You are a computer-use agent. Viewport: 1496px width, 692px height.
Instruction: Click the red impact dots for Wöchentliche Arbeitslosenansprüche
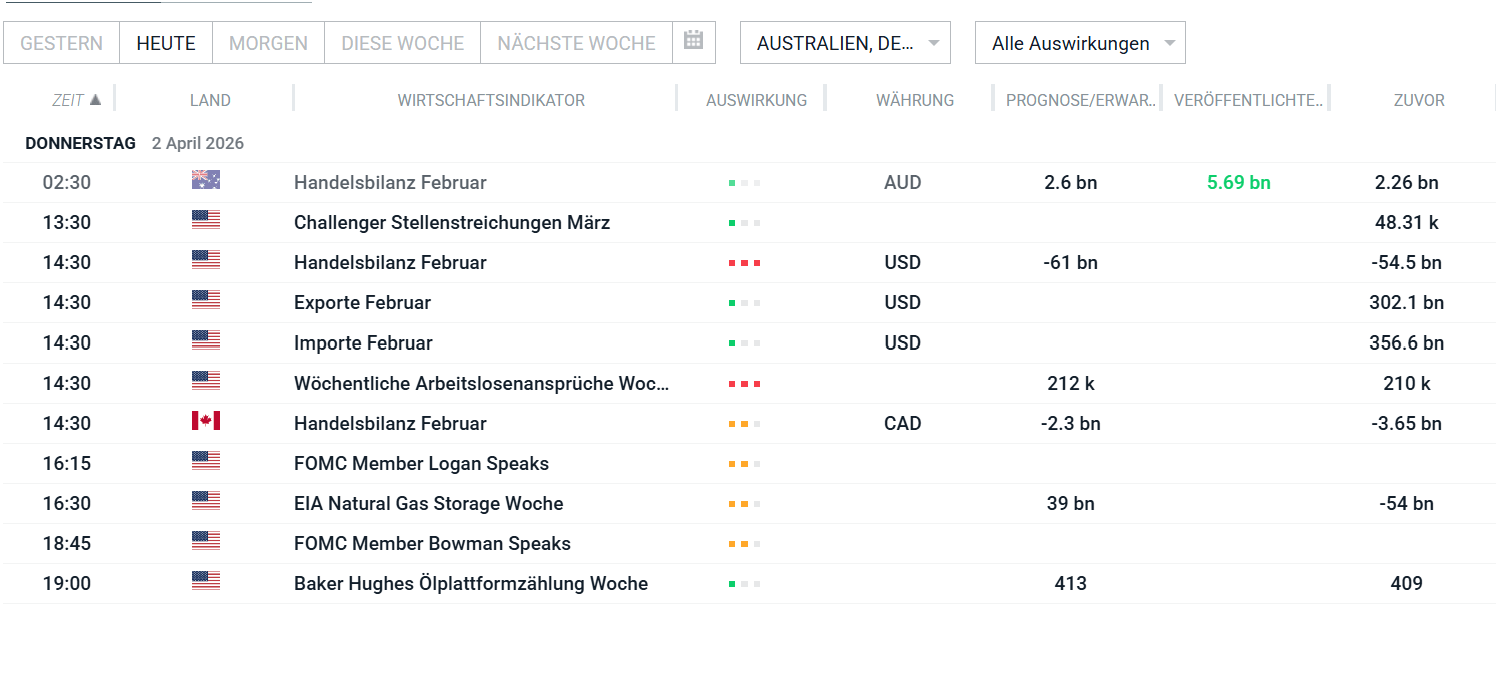pyautogui.click(x=744, y=380)
